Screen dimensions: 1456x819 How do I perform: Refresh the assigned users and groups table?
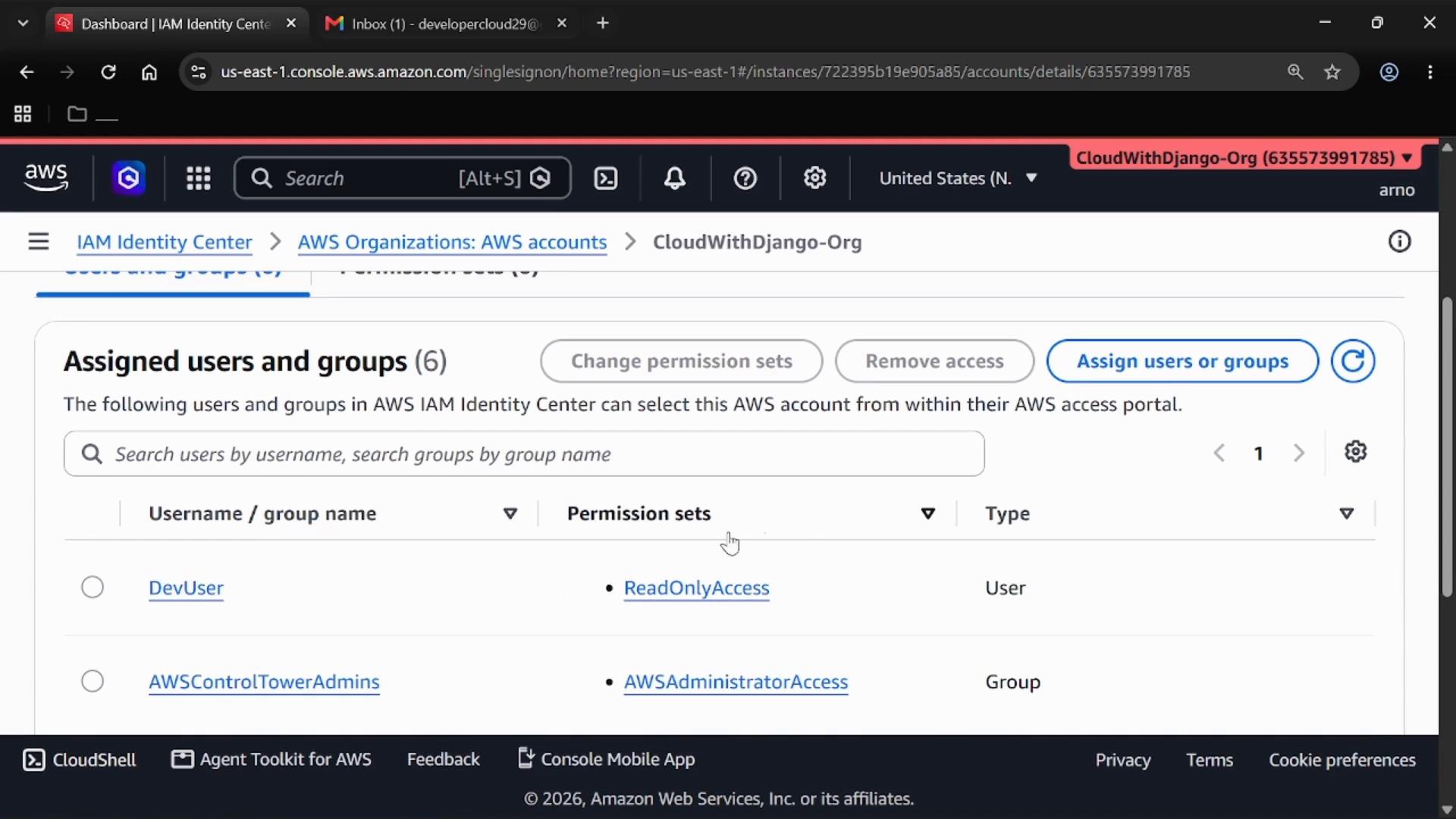tap(1353, 361)
